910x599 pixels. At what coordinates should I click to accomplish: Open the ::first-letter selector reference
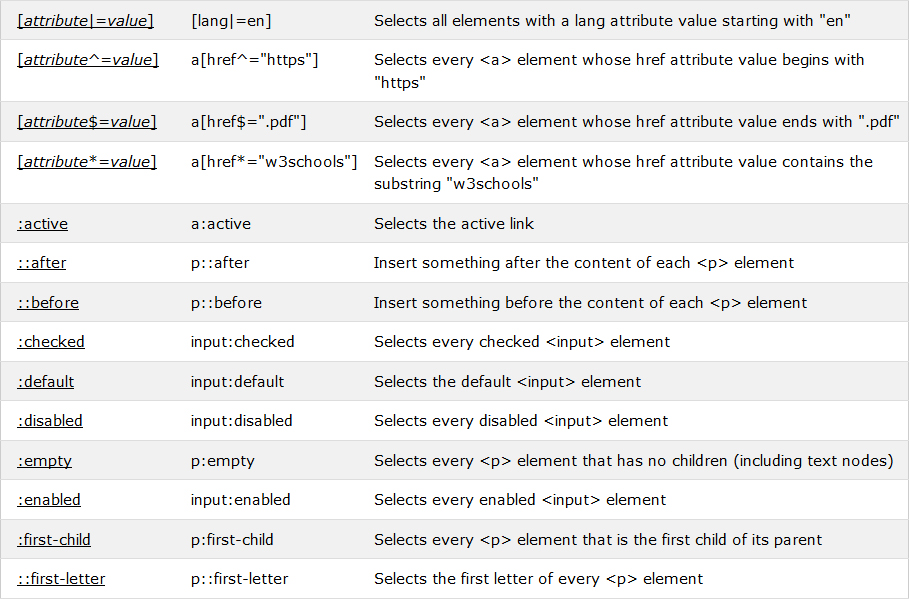pyautogui.click(x=61, y=579)
